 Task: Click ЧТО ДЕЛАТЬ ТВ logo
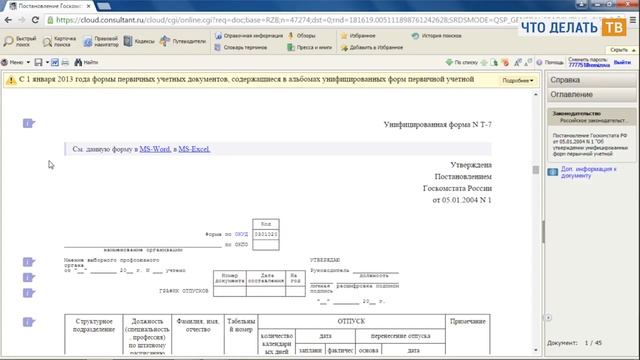(x=573, y=27)
